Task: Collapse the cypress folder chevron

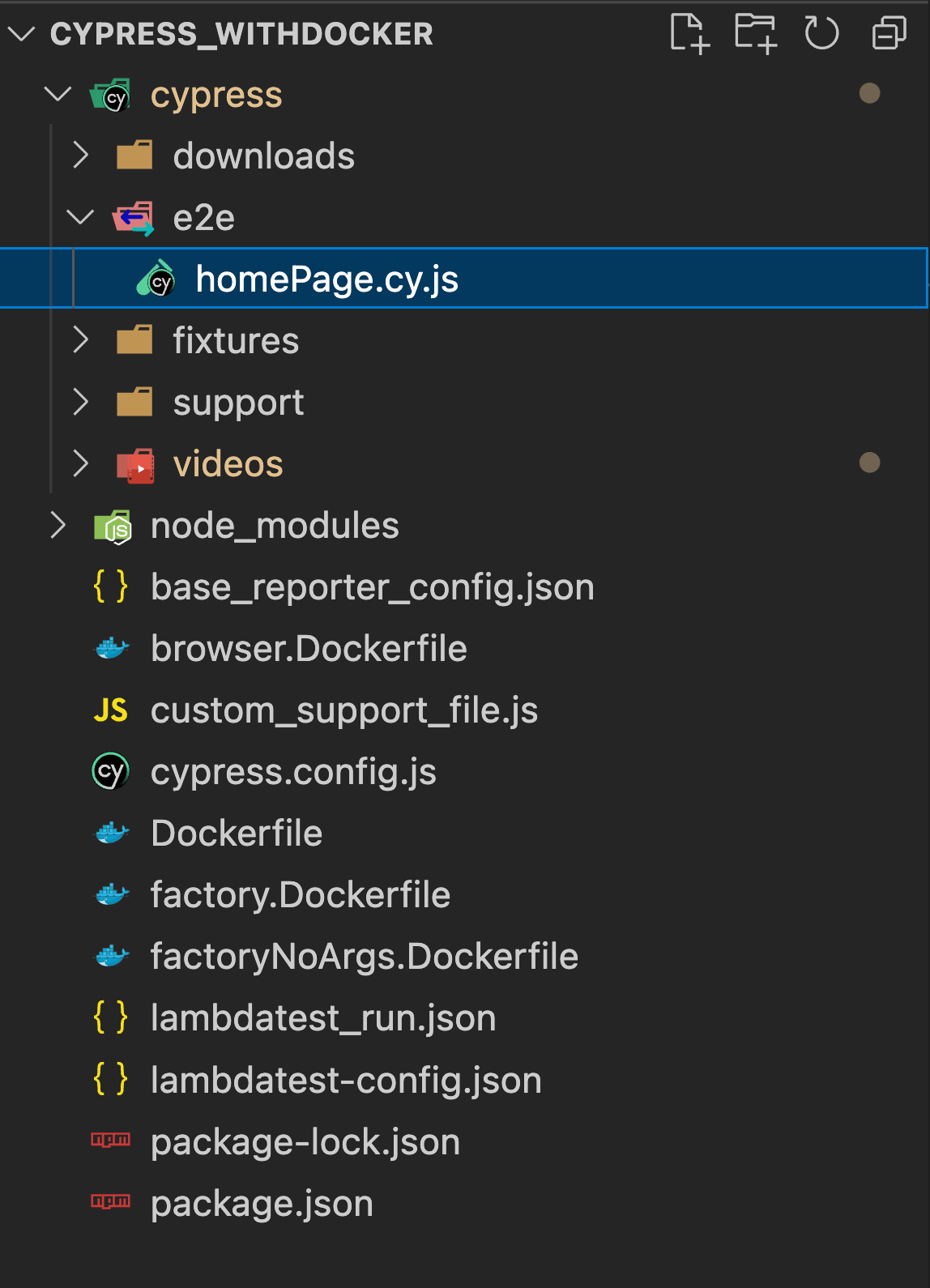Action: pyautogui.click(x=58, y=95)
